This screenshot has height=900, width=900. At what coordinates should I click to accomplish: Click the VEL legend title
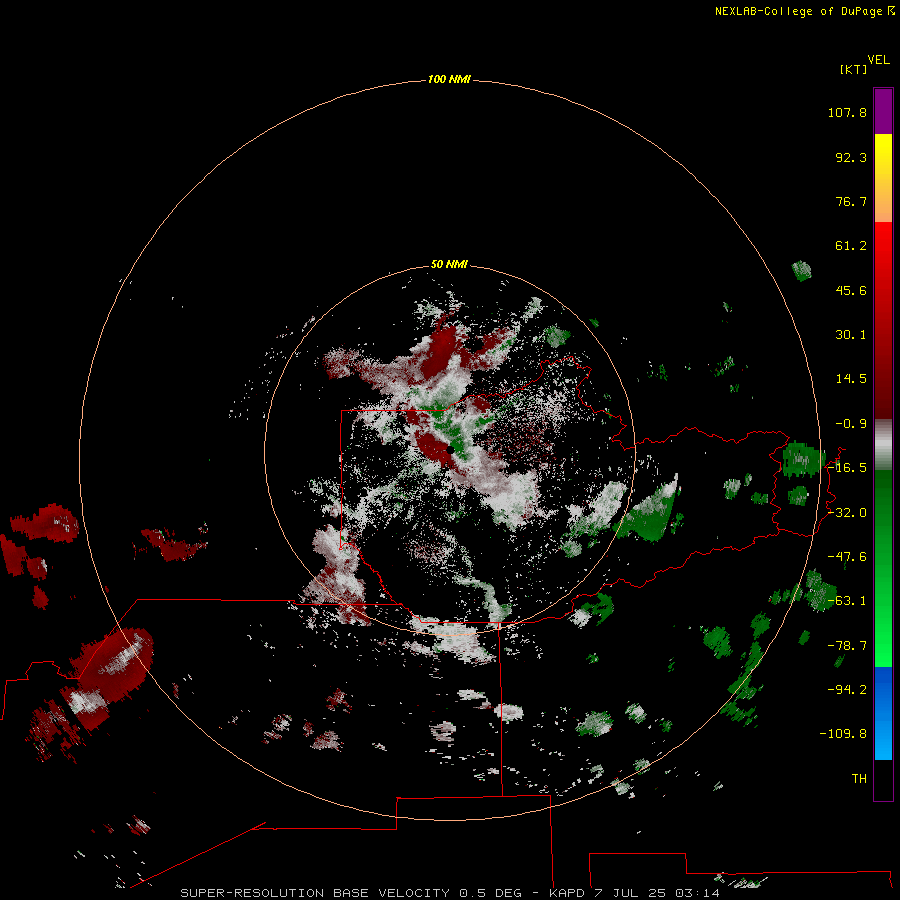pos(878,60)
